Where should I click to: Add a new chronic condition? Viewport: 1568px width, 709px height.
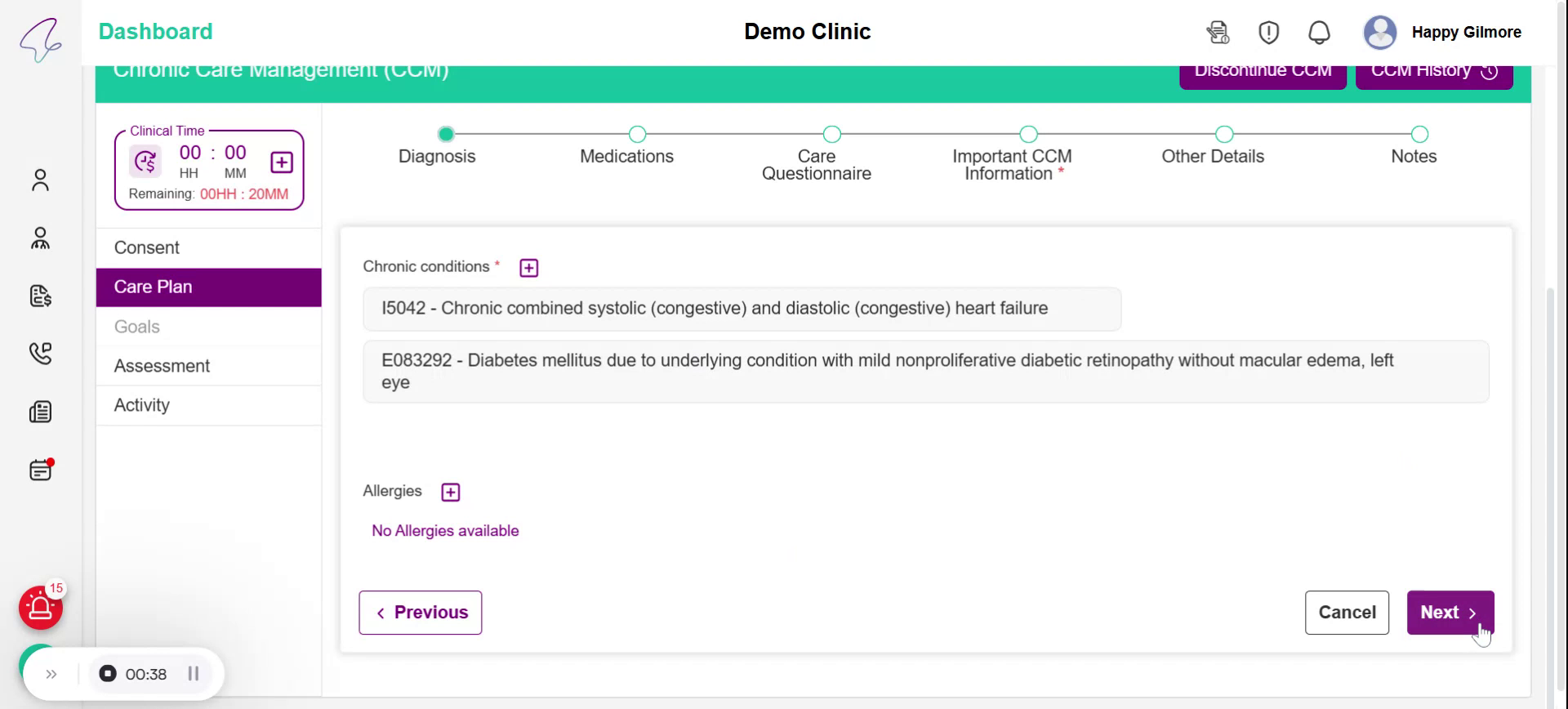pos(529,268)
